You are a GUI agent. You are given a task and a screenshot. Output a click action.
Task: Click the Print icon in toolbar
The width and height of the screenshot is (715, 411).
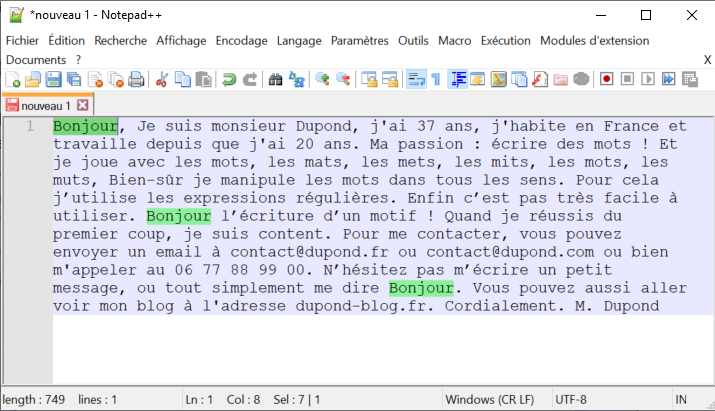click(x=136, y=80)
